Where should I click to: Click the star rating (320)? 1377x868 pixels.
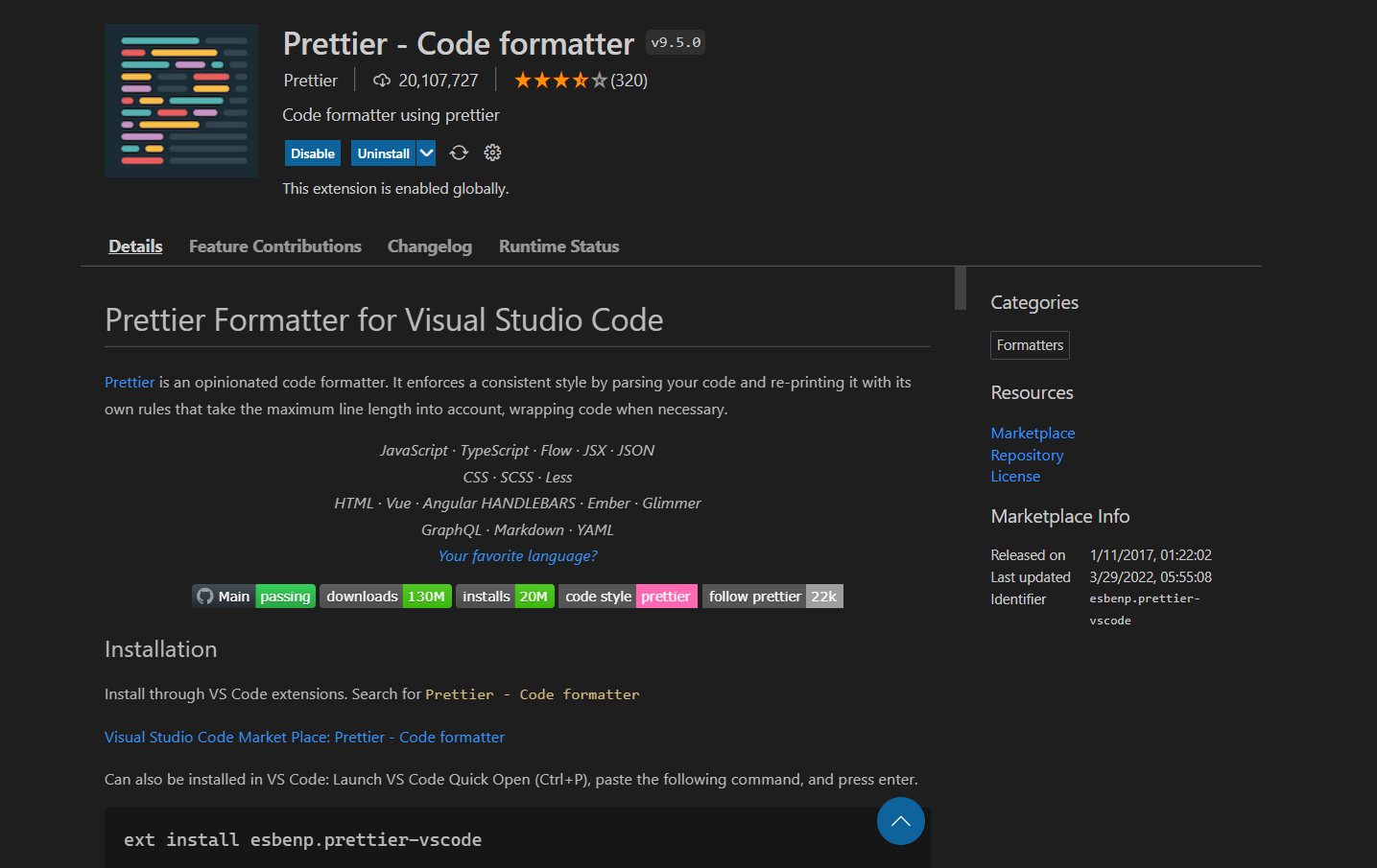581,81
